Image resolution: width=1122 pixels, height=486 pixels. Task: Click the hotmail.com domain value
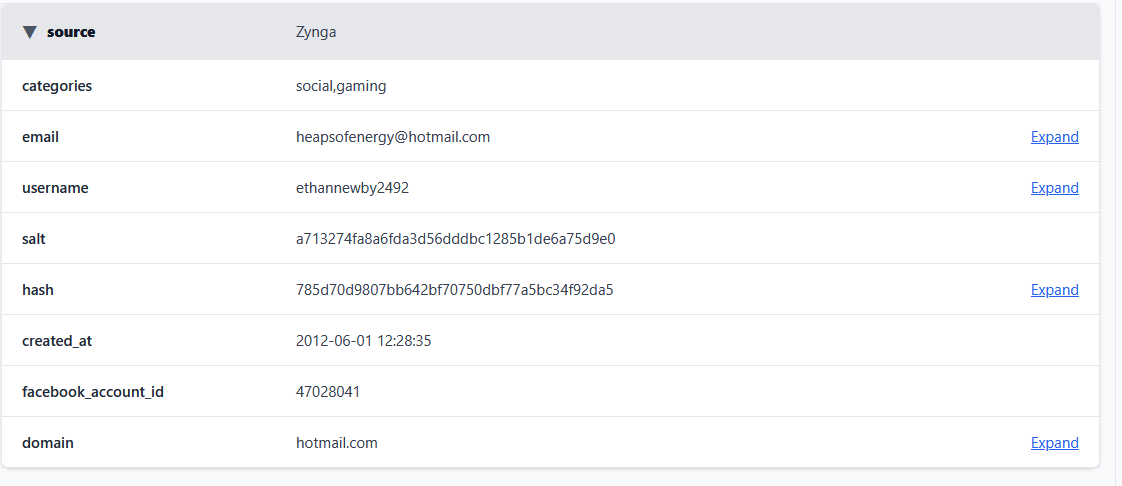(337, 443)
